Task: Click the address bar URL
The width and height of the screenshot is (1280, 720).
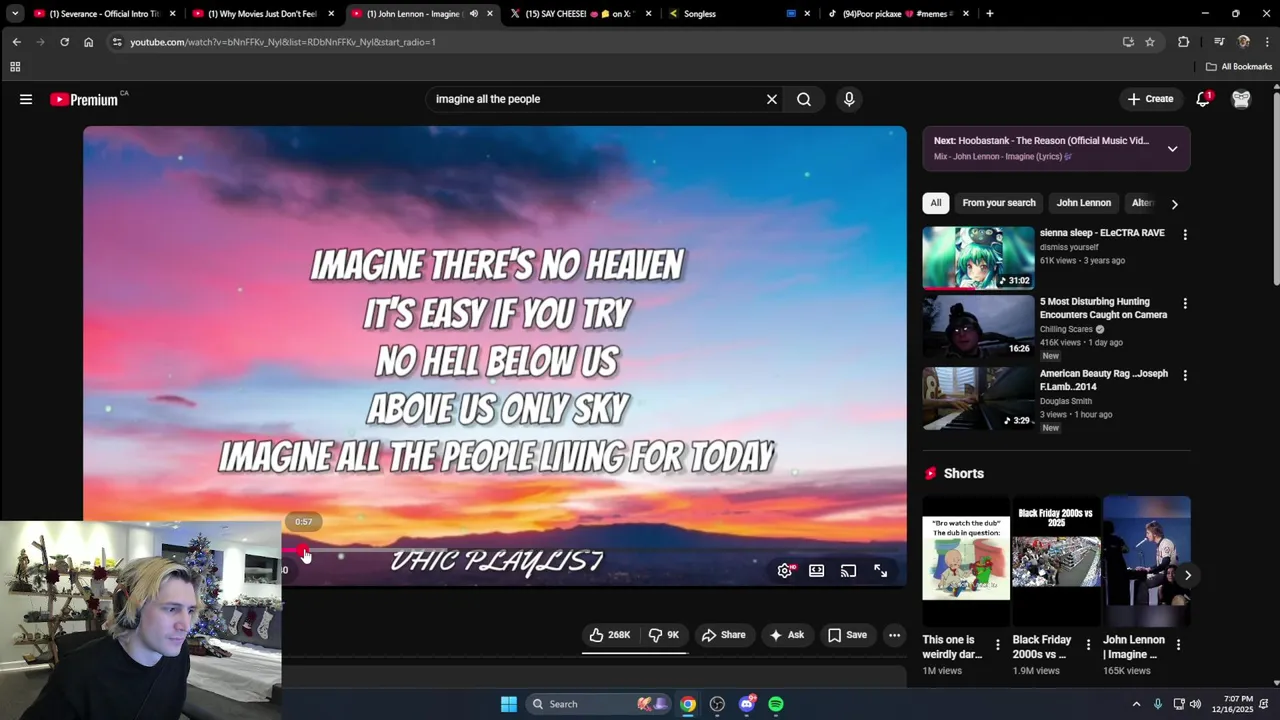Action: (282, 42)
